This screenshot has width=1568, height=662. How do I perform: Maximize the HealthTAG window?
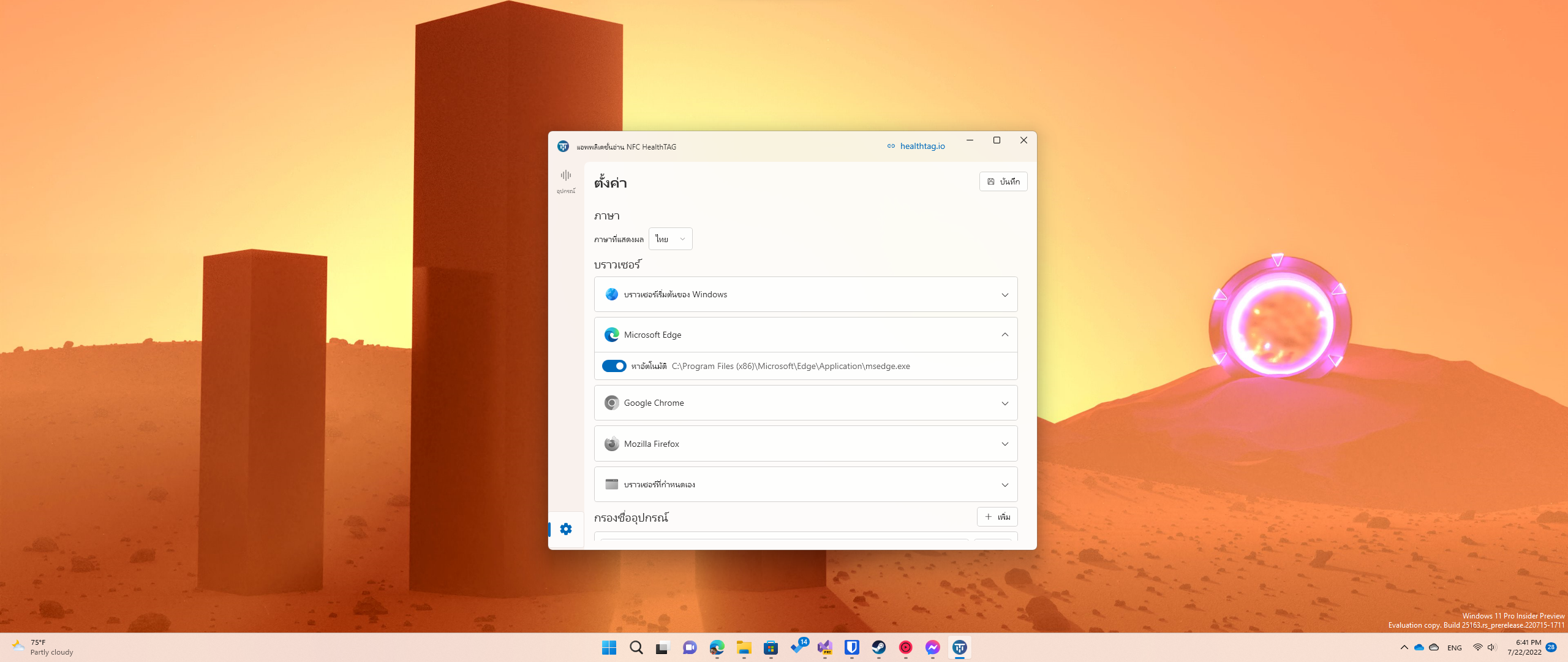997,140
